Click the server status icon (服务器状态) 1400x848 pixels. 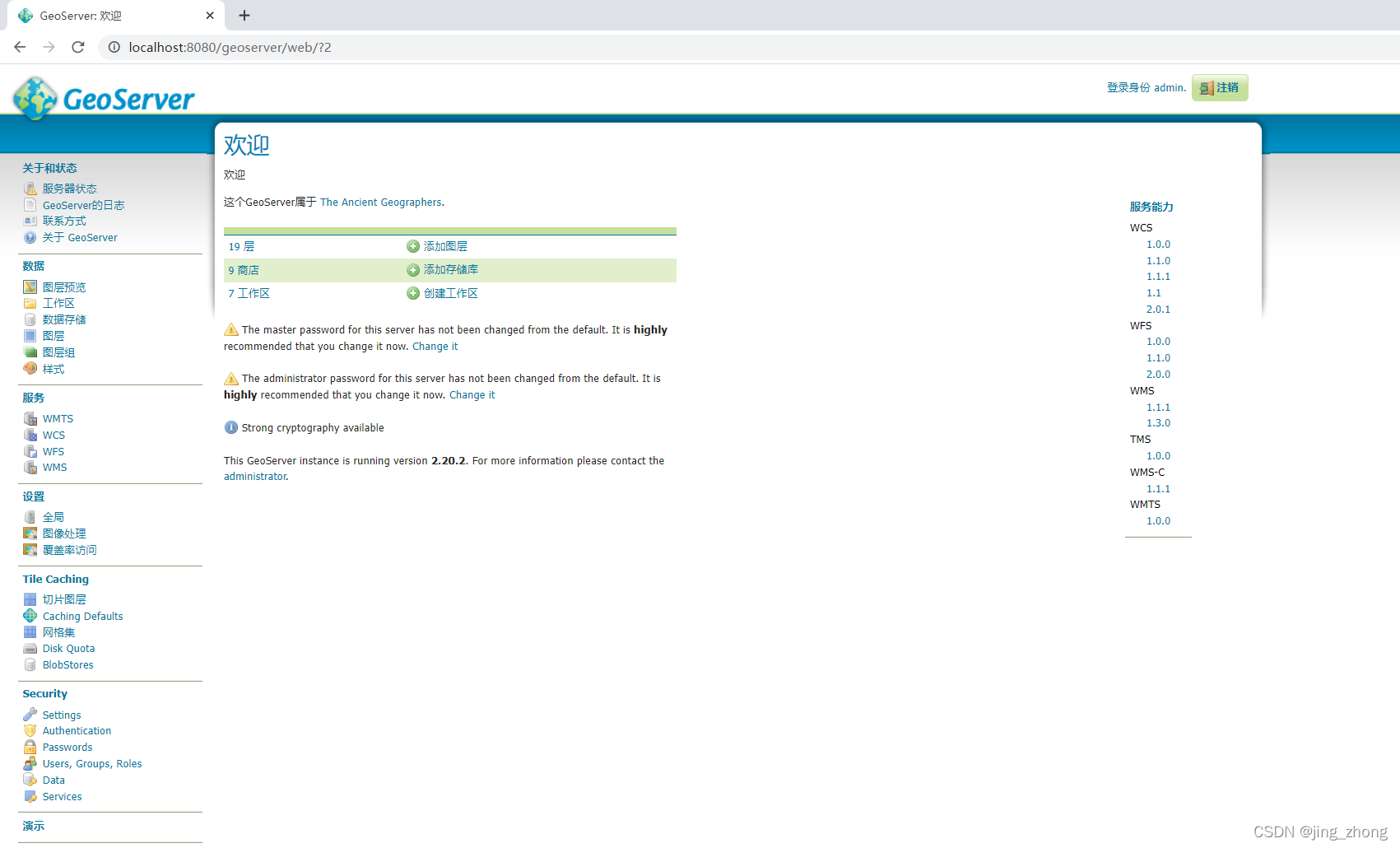pos(30,189)
